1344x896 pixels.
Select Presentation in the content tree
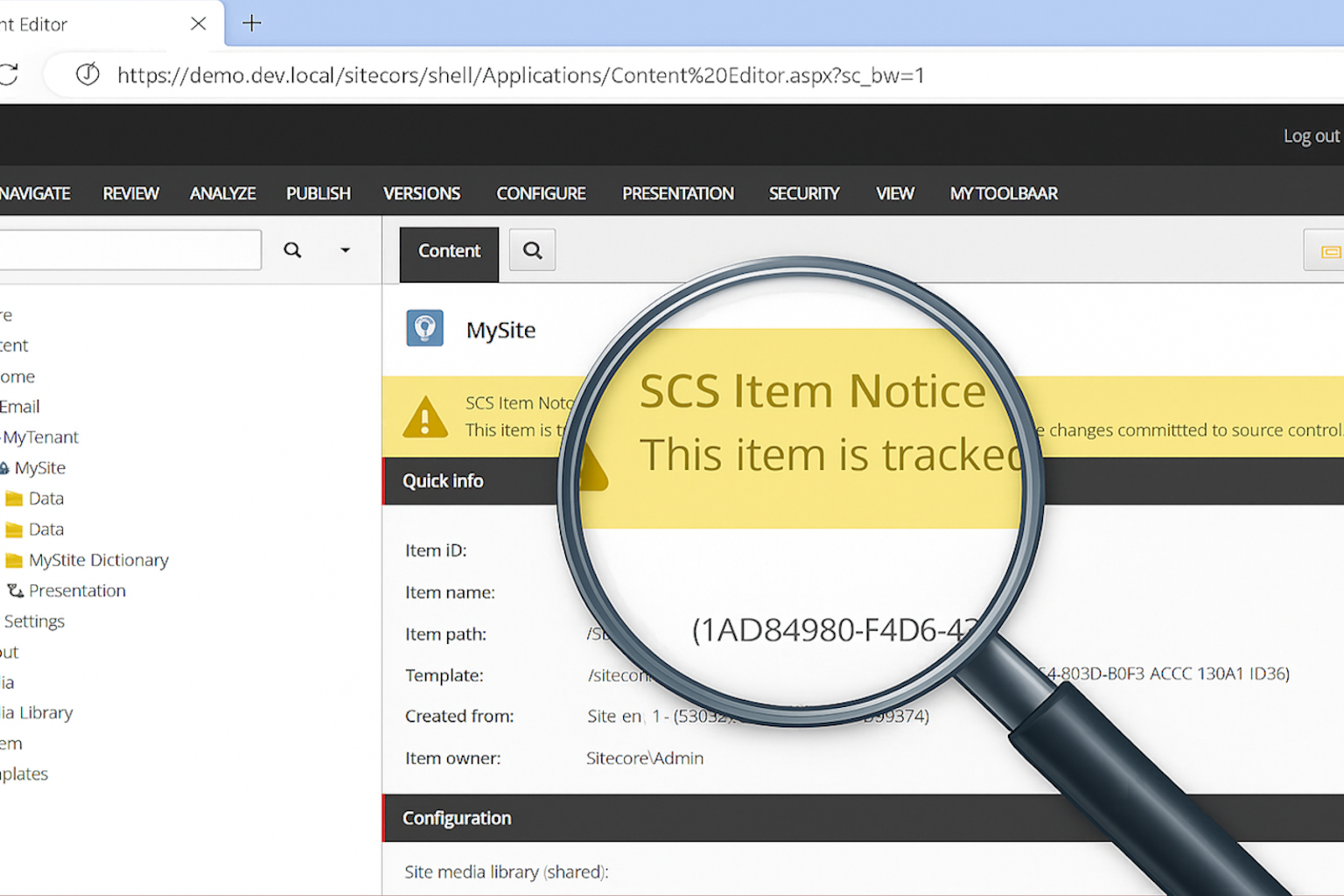(x=77, y=591)
